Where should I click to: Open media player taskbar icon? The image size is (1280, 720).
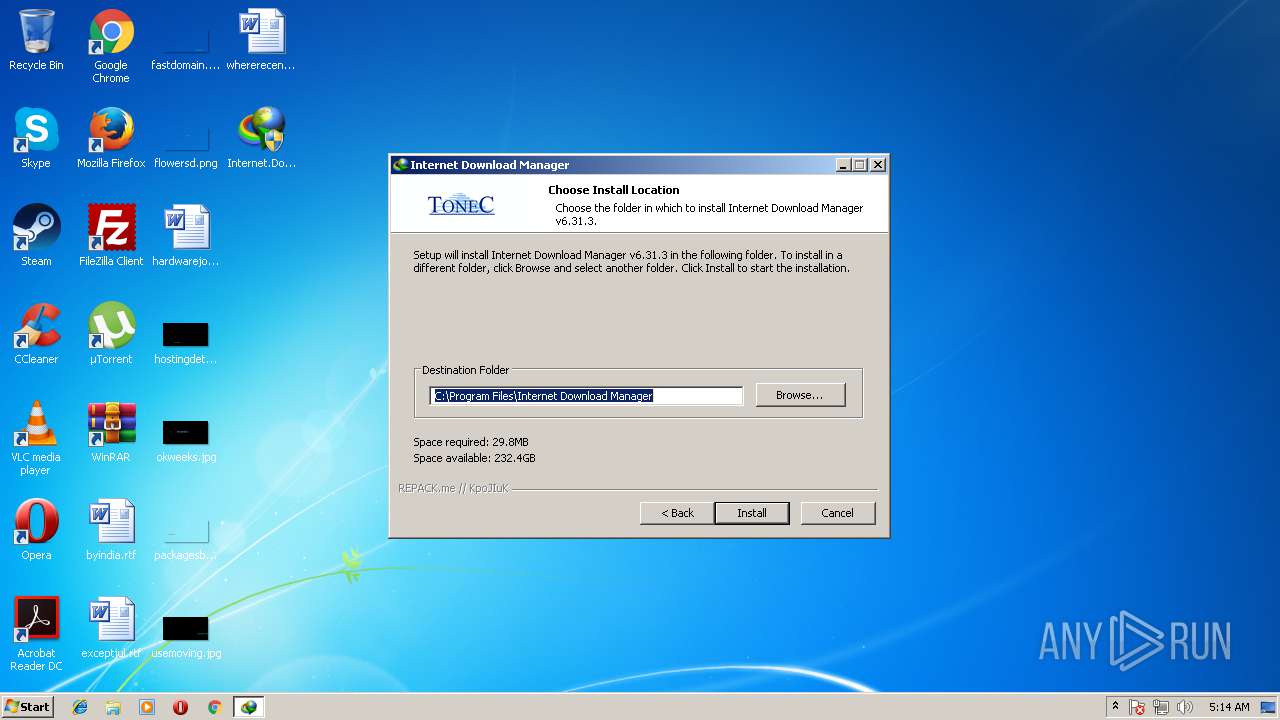[x=147, y=707]
